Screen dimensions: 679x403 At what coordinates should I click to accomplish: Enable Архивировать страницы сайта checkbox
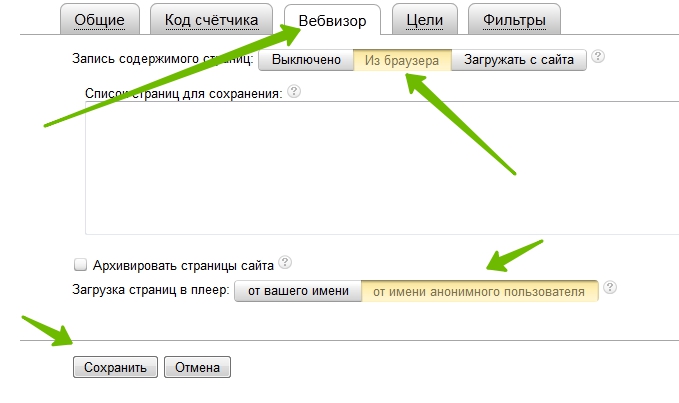[x=80, y=264]
